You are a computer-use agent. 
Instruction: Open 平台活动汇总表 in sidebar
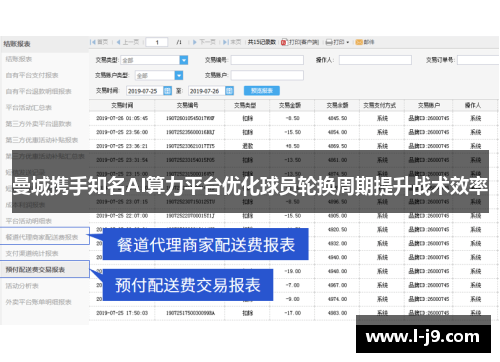pos(29,108)
